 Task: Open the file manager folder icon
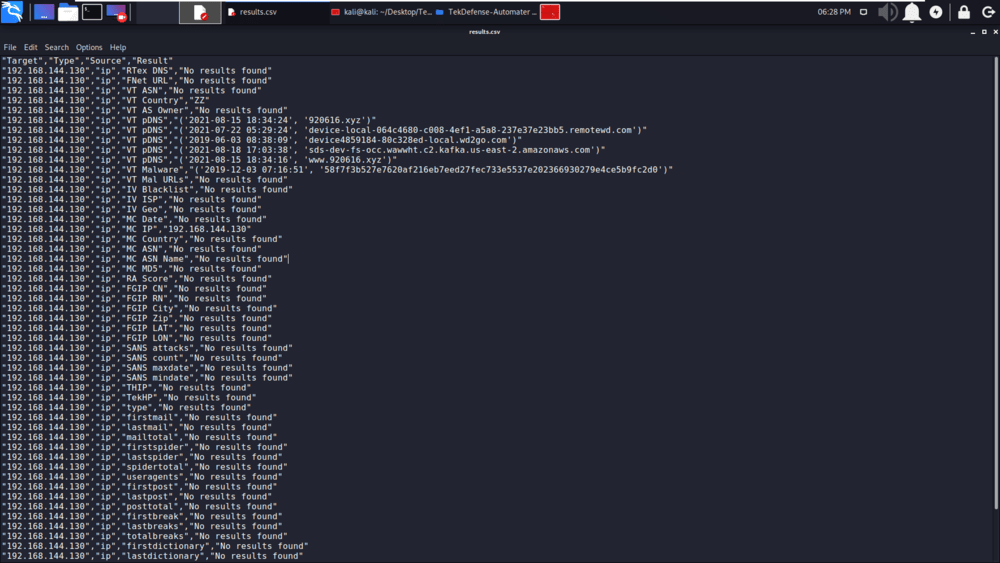[67, 12]
